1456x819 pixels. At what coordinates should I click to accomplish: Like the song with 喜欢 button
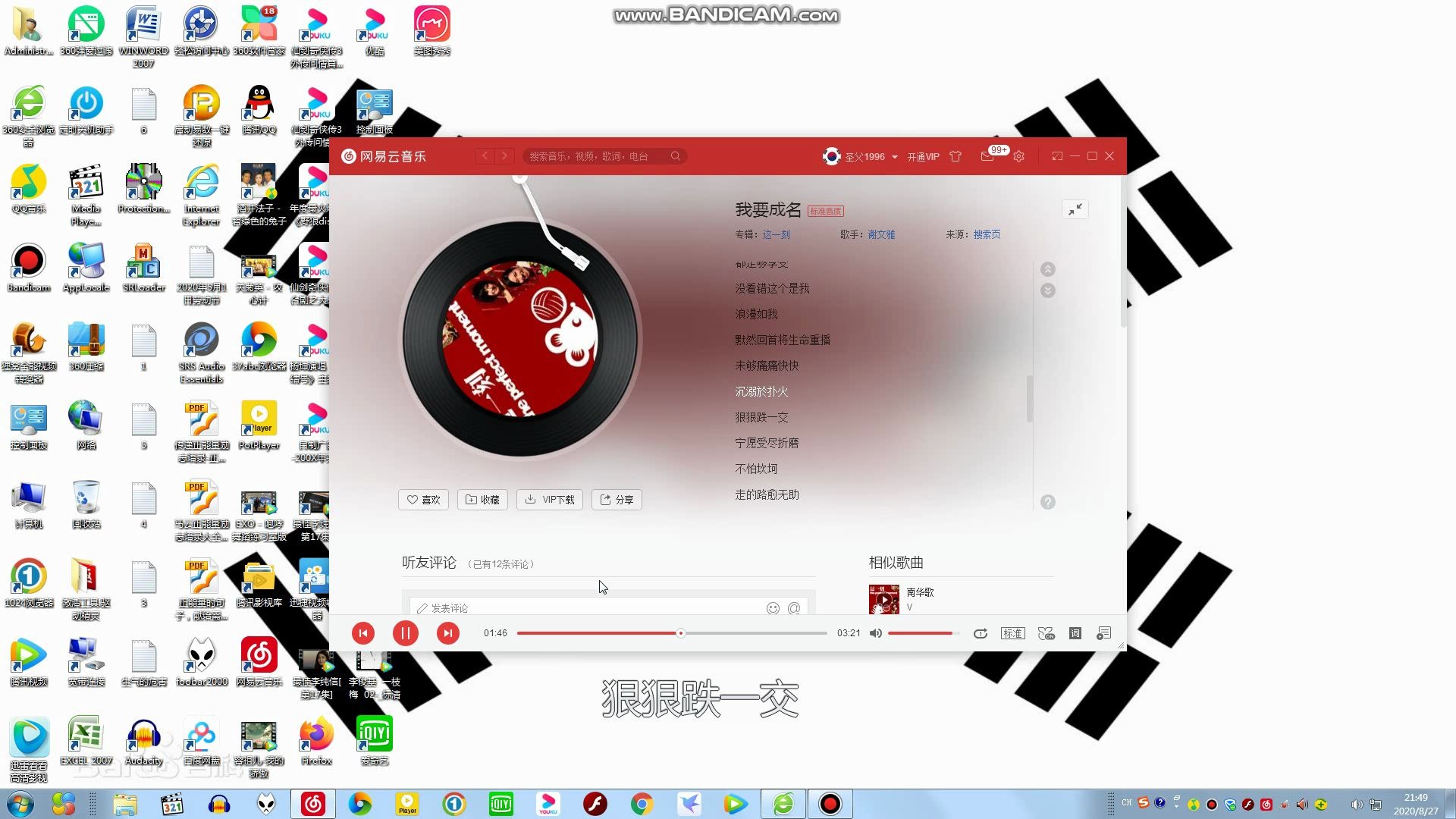[x=423, y=500]
